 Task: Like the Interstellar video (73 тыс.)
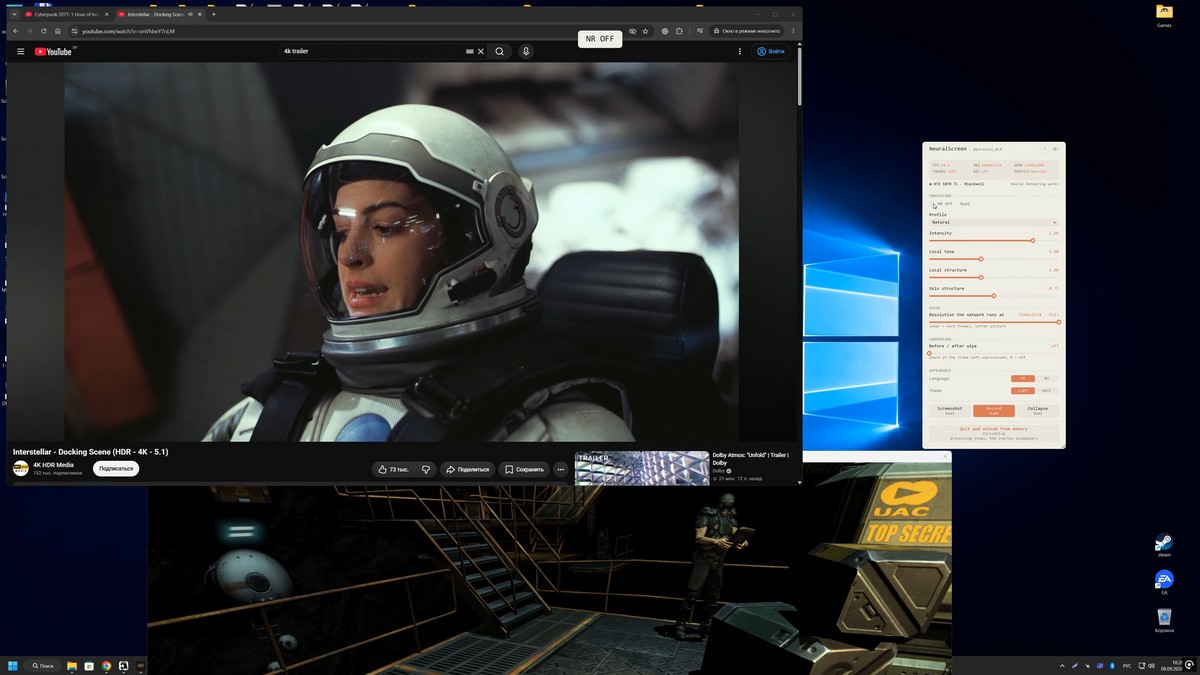[393, 469]
